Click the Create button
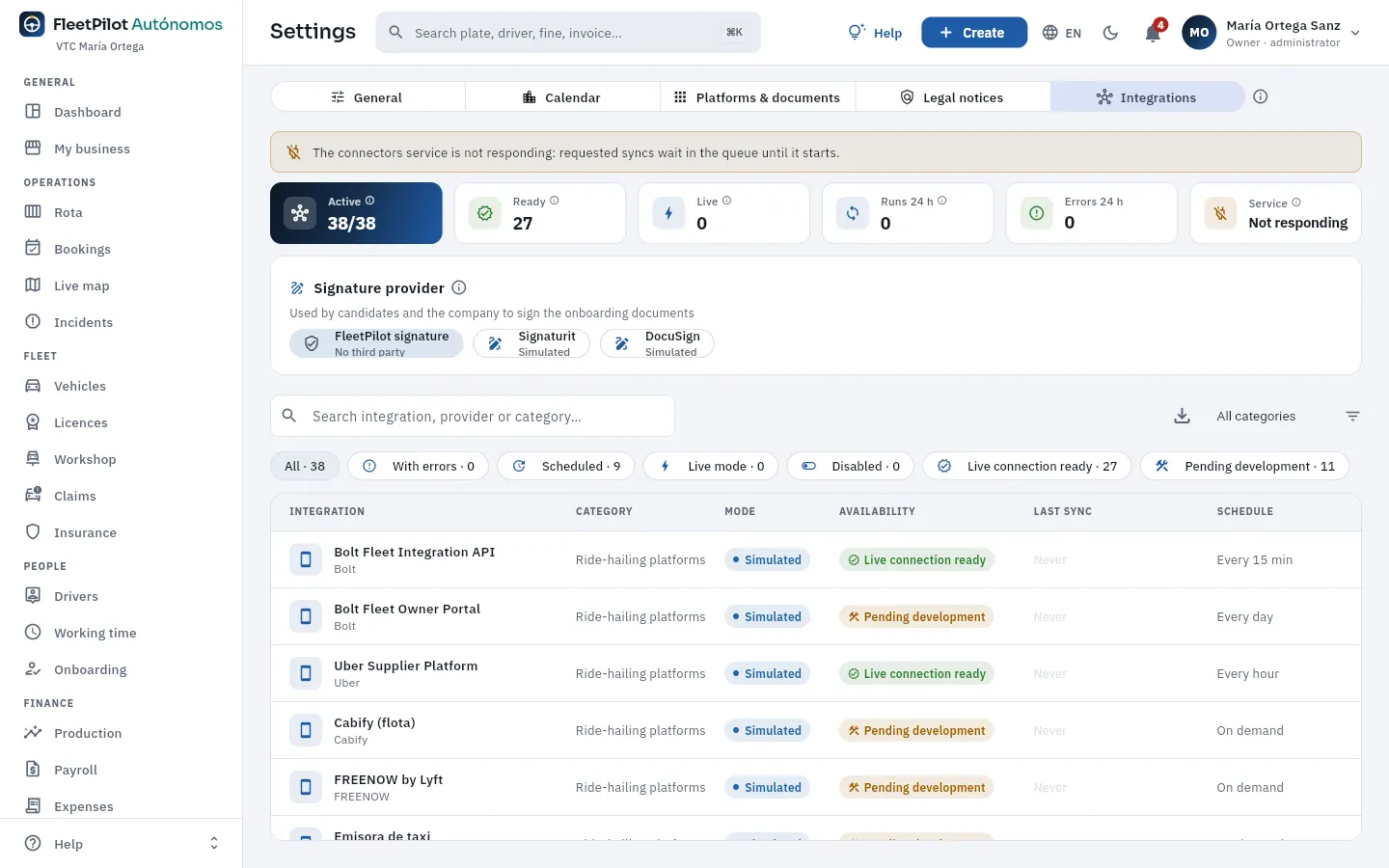This screenshot has height=868, width=1389. click(974, 33)
